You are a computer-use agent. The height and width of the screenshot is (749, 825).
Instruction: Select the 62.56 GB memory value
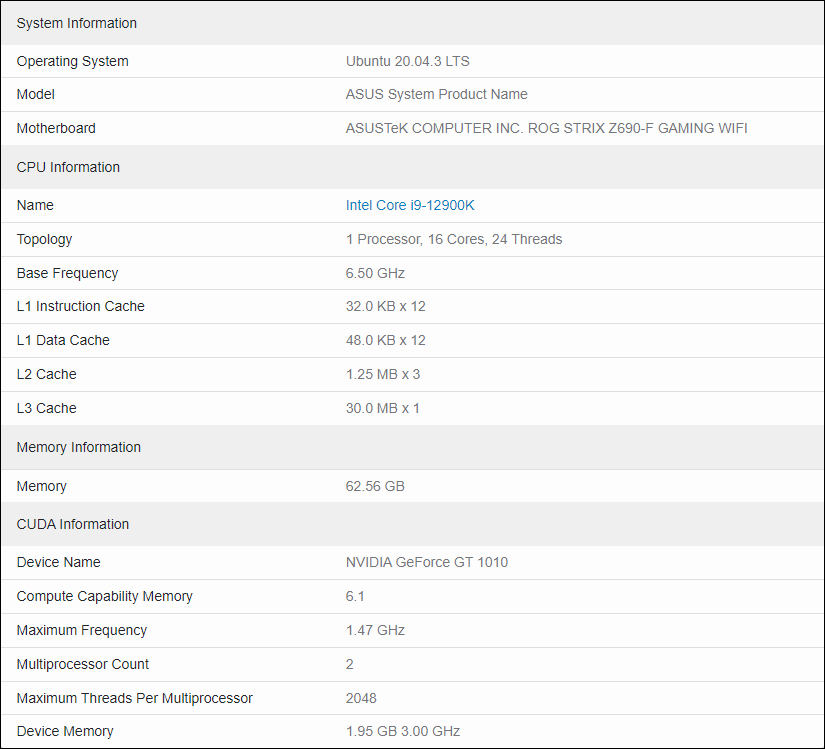pos(375,486)
